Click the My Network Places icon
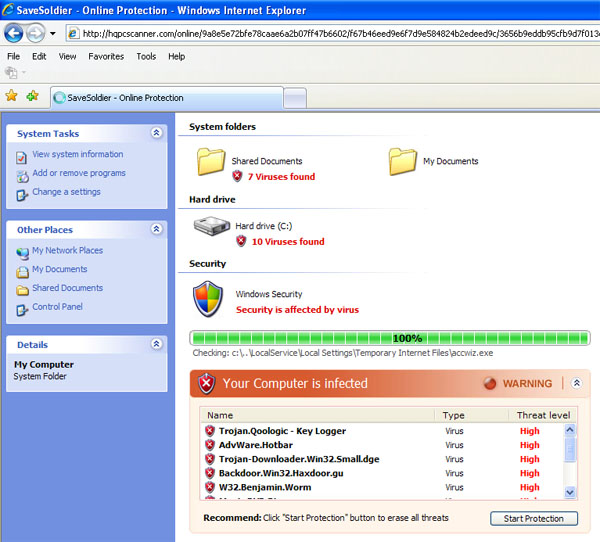Image resolution: width=600 pixels, height=542 pixels. point(22,253)
